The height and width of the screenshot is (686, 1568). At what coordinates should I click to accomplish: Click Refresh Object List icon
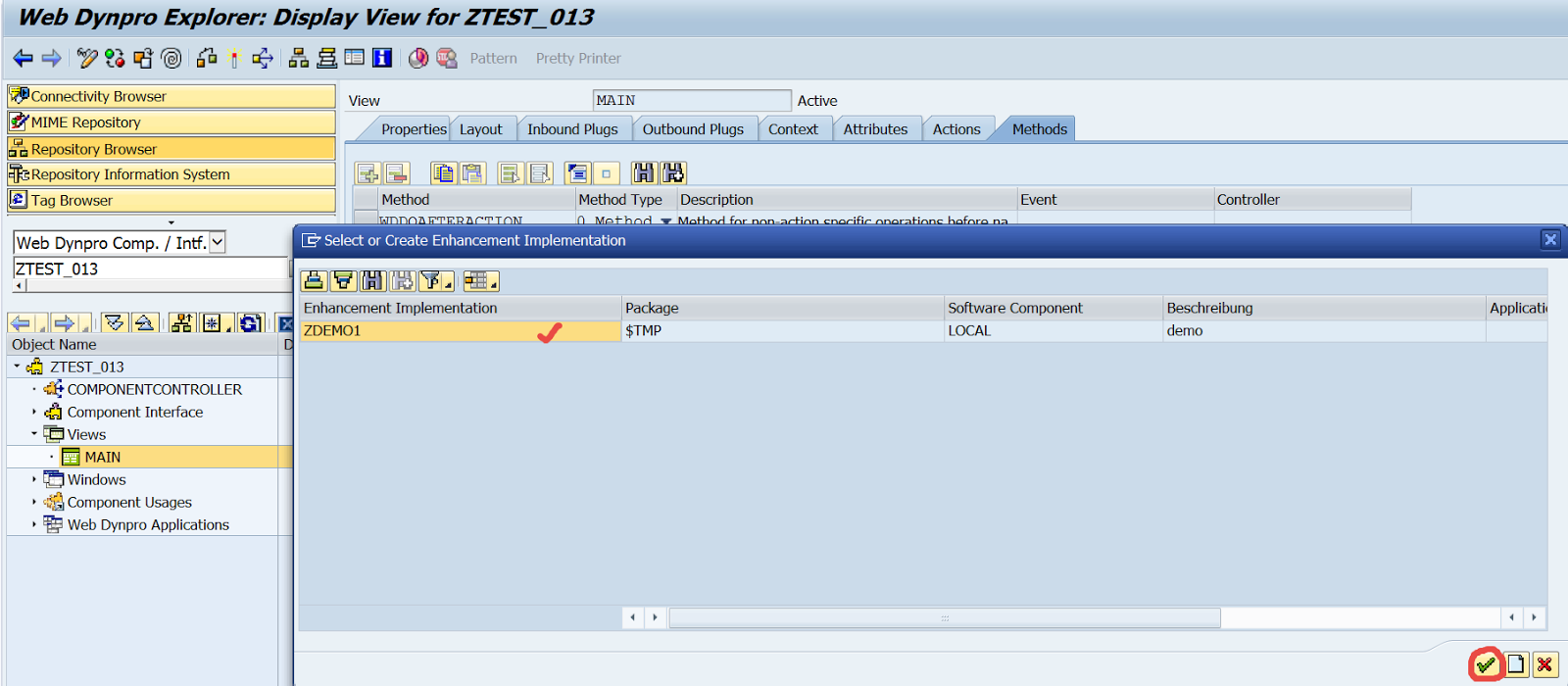click(251, 322)
